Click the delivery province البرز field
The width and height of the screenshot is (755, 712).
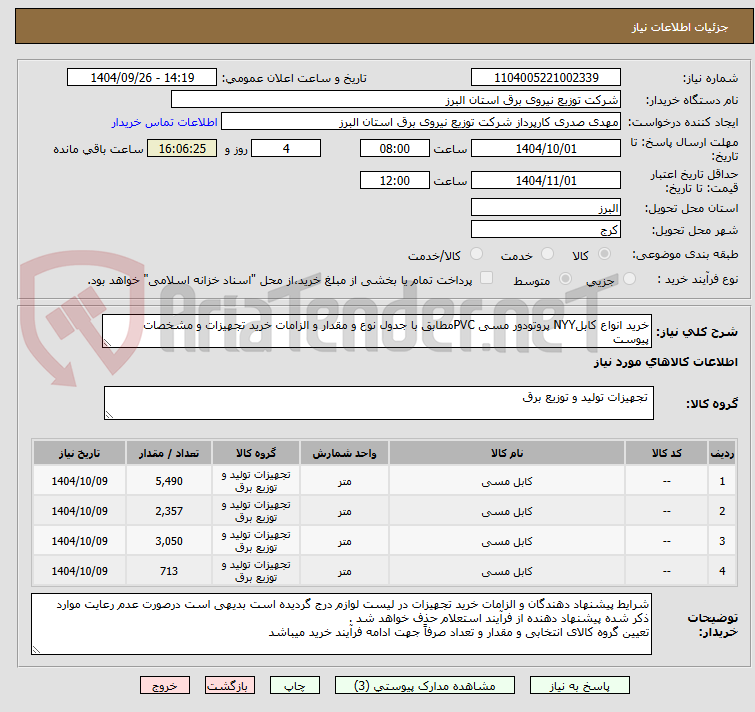pyautogui.click(x=546, y=207)
